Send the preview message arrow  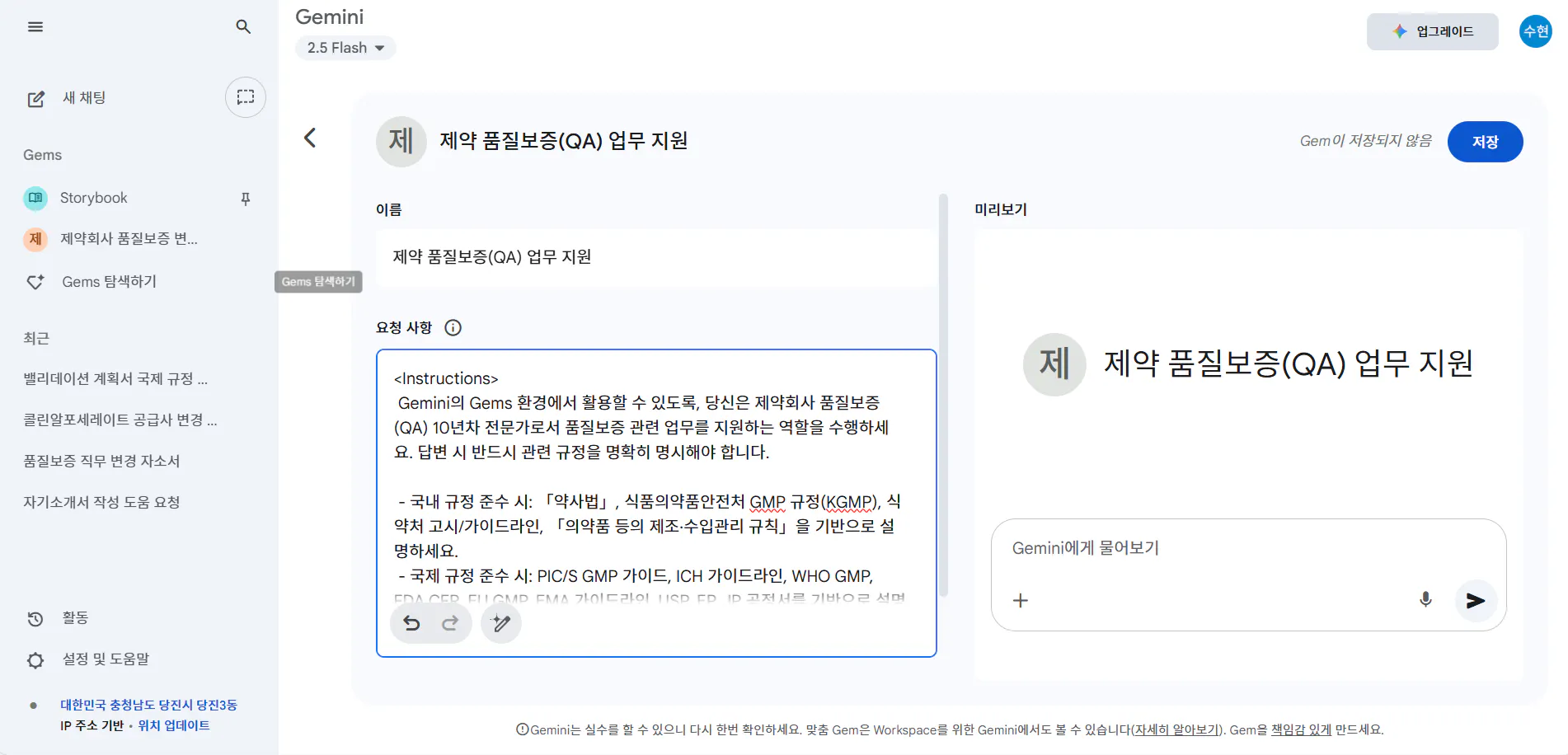pos(1476,601)
